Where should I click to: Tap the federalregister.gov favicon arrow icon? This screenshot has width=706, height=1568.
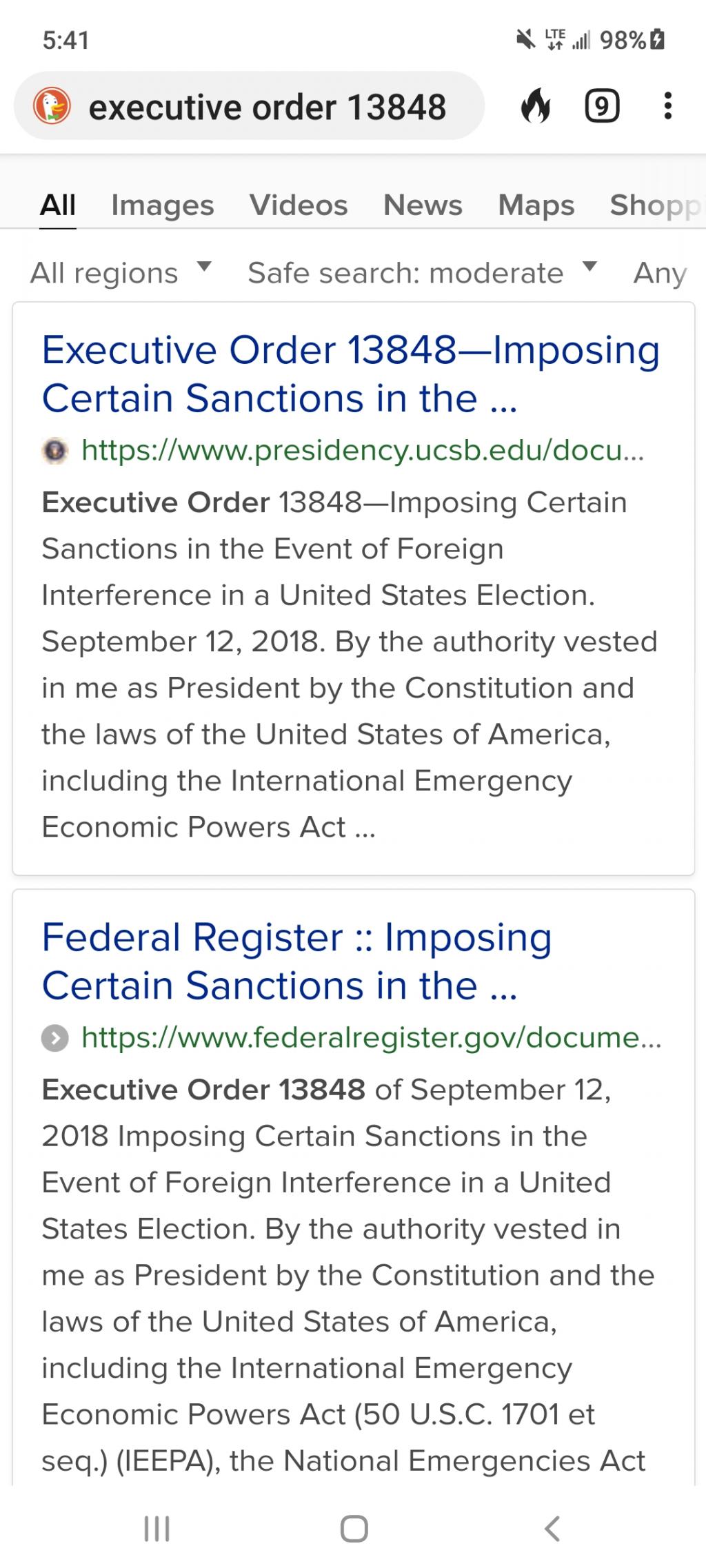[x=55, y=1038]
